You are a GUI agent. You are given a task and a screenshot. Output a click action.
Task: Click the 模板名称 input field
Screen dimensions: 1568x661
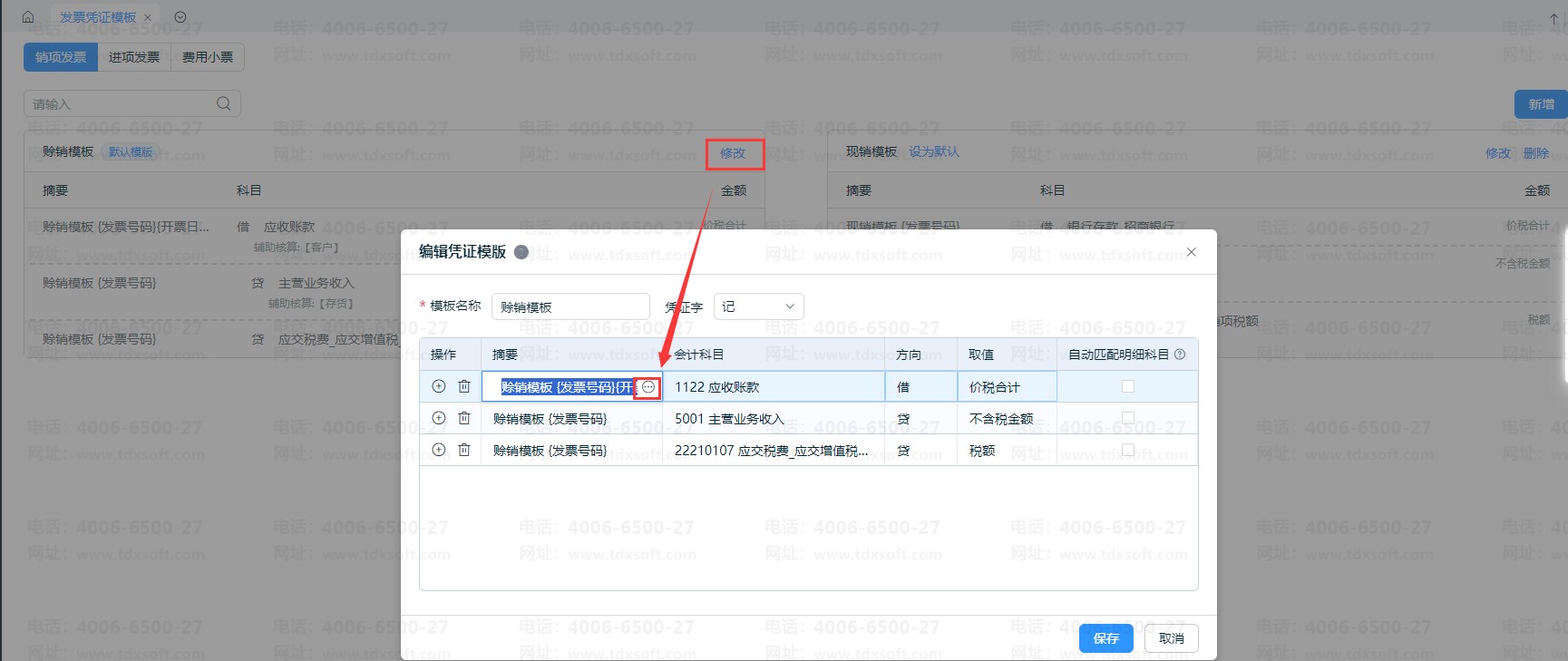[570, 306]
